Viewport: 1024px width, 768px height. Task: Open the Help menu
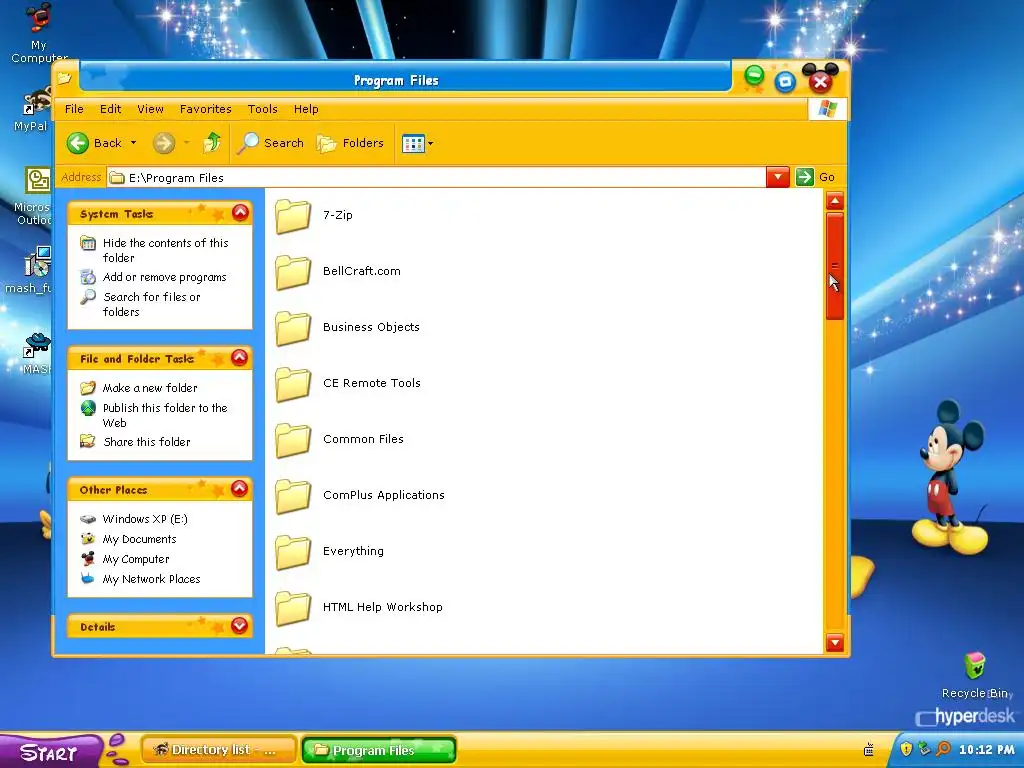pyautogui.click(x=306, y=109)
